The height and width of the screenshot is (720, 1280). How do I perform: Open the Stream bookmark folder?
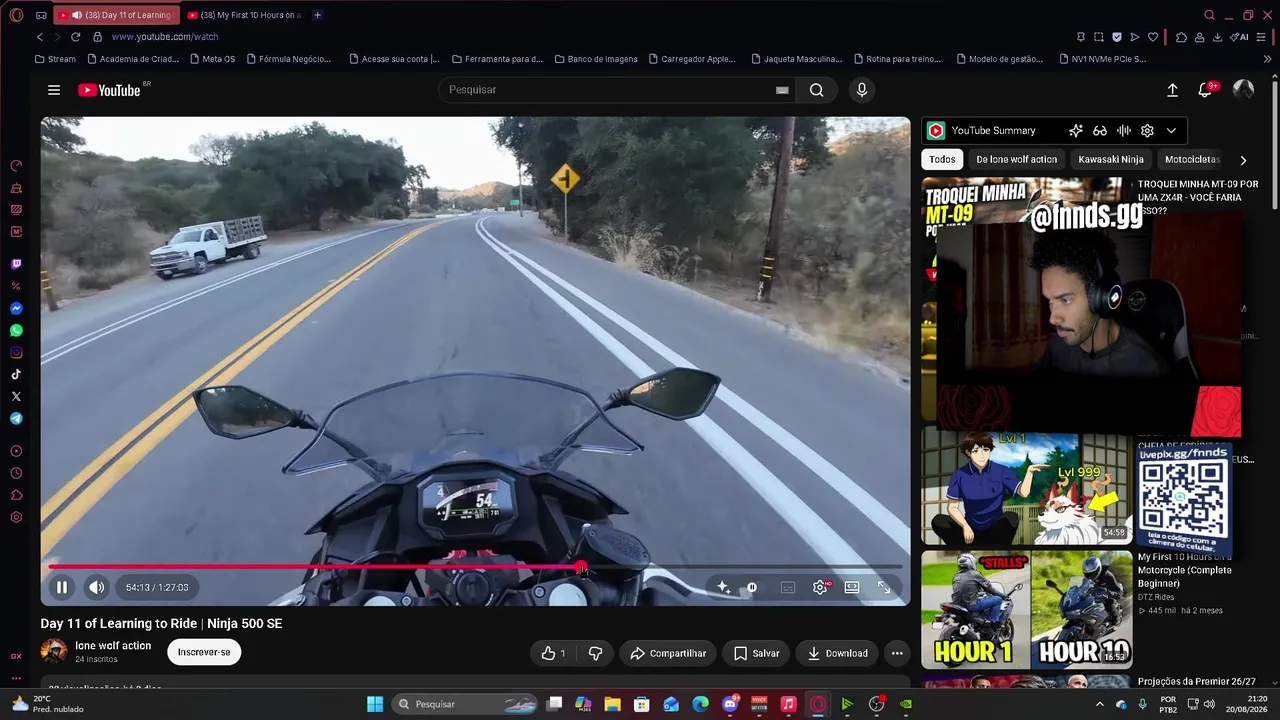pos(55,59)
